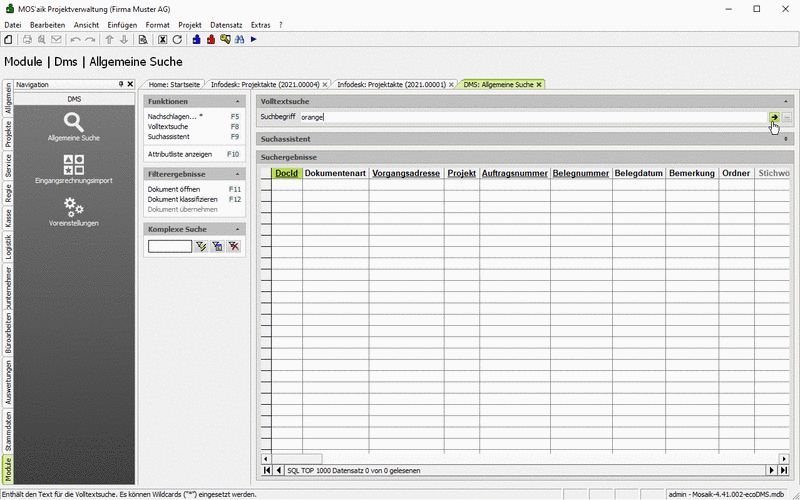Viewport: 800px width, 500px height.
Task: Open Eingangsrechnungsimport in DMS navigation
Action: point(74,169)
